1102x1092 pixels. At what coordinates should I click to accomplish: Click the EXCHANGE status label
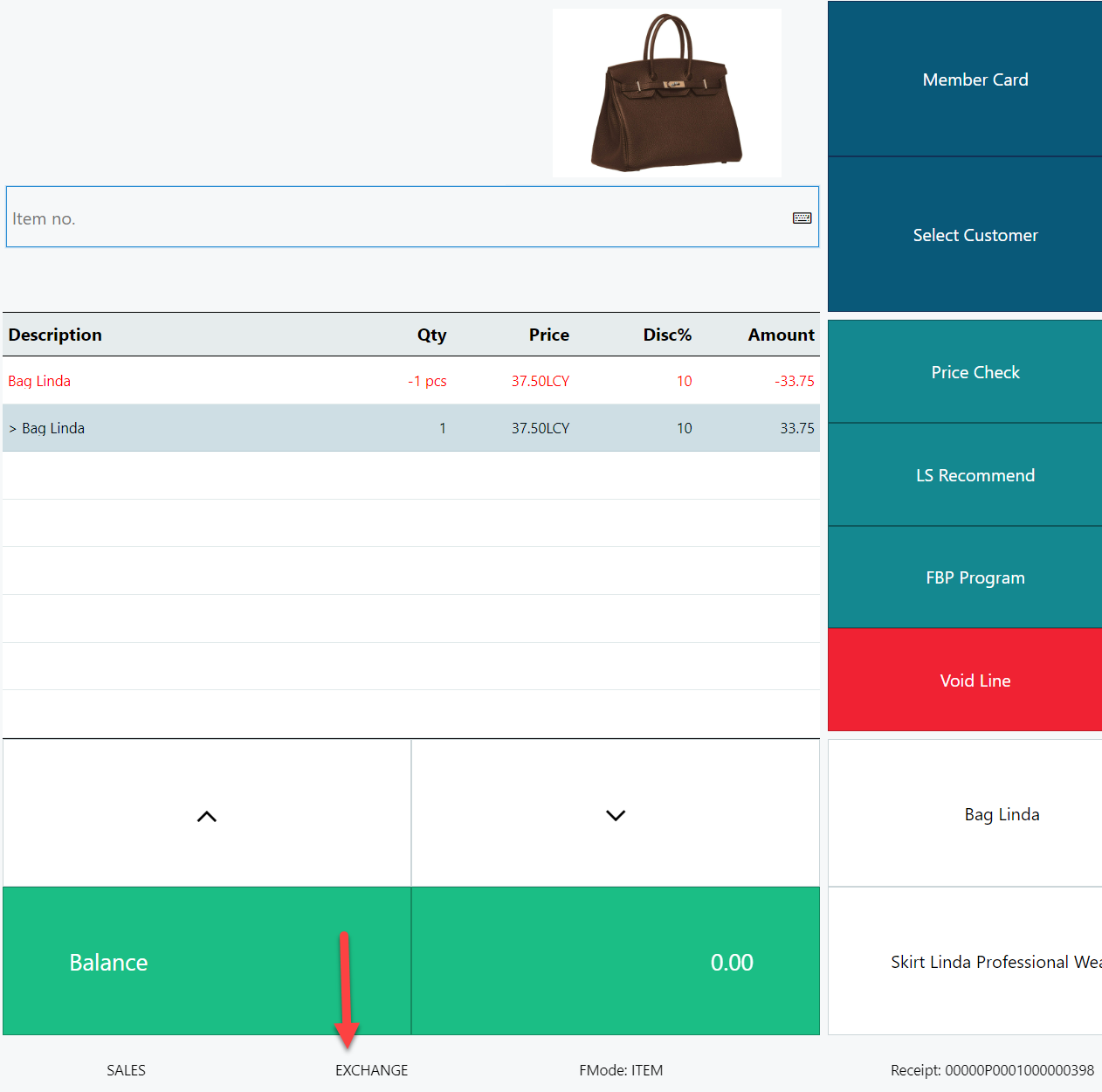[371, 1070]
